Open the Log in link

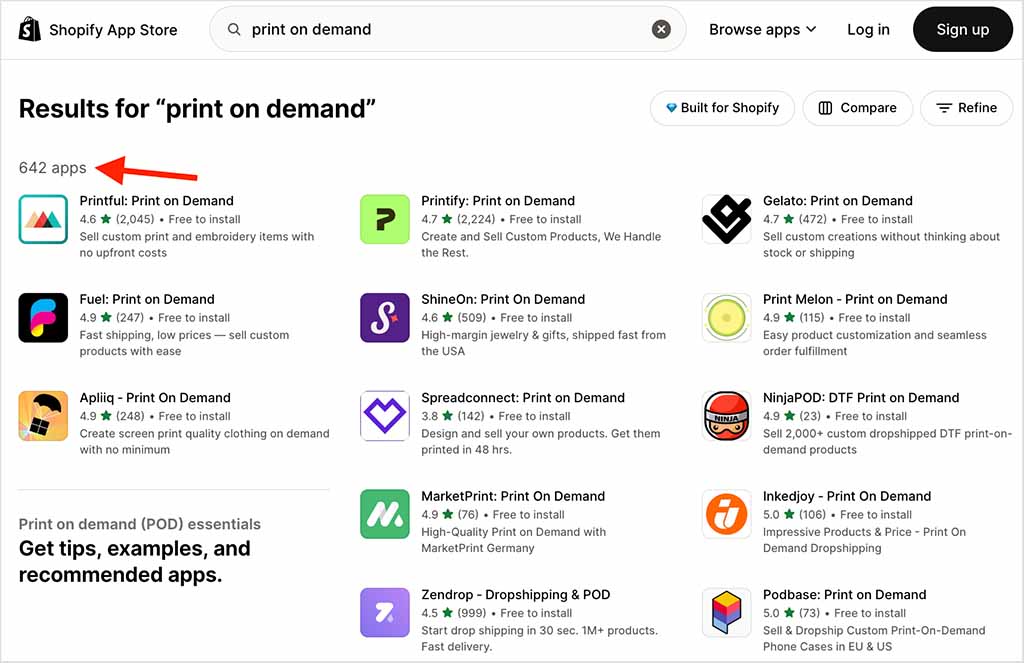[x=868, y=29]
